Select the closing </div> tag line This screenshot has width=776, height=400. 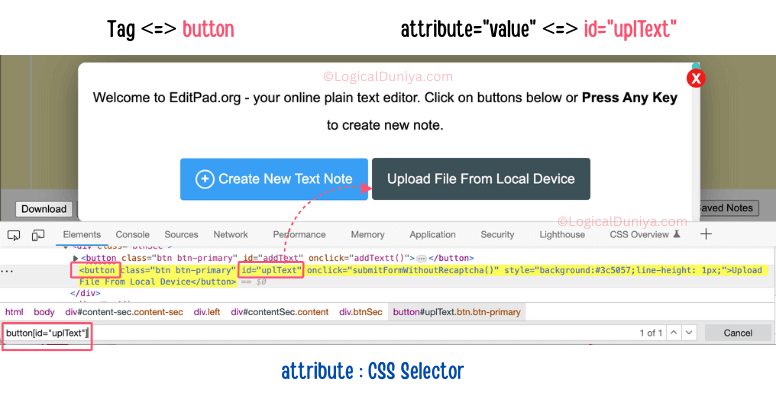(85, 293)
